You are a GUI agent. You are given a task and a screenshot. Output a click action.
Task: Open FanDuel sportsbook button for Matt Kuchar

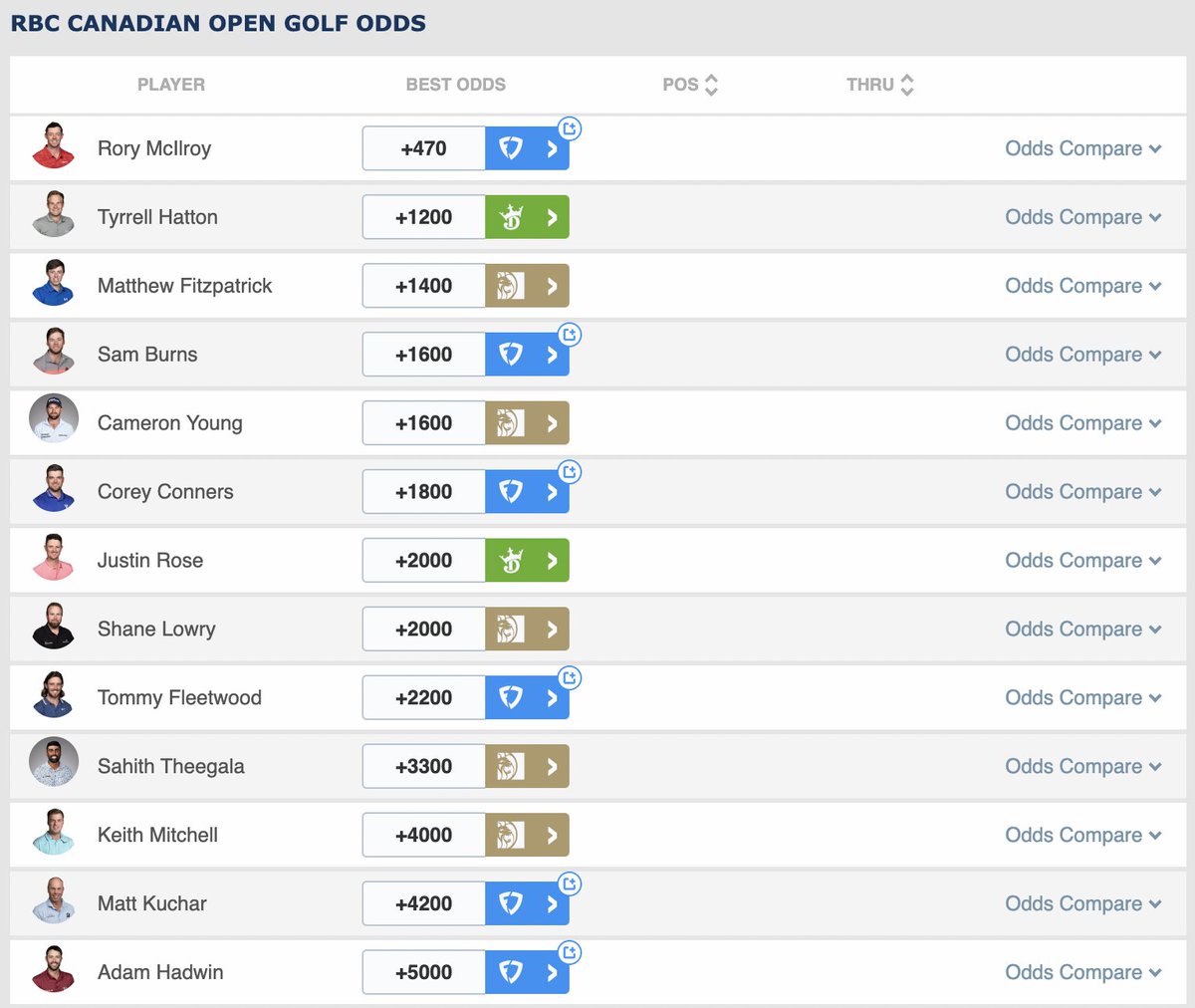[527, 904]
